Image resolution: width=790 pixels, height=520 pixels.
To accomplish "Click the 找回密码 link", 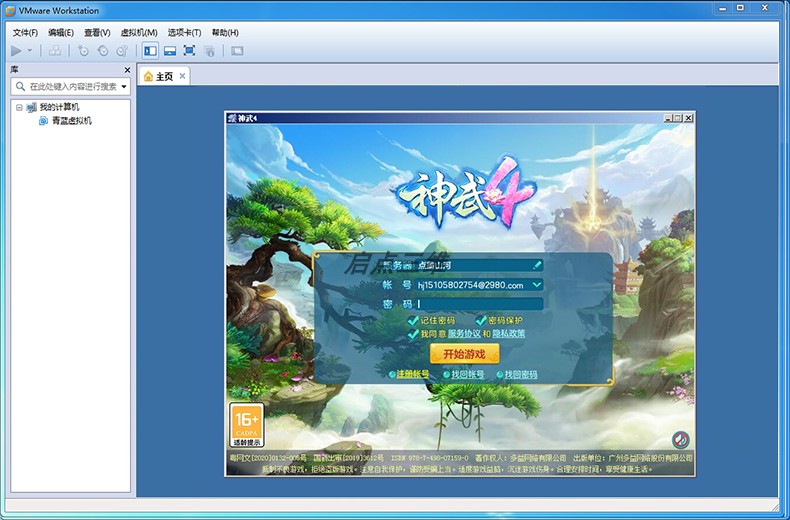I will click(521, 374).
